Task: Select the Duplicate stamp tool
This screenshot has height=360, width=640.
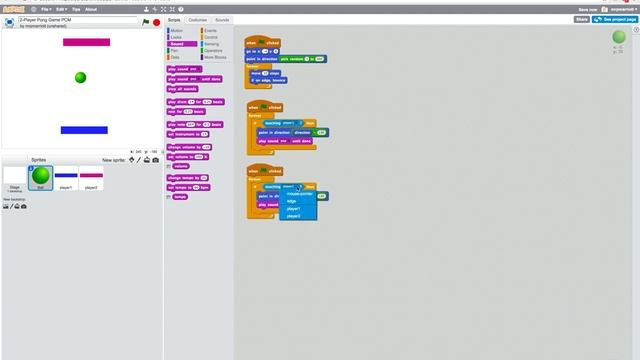Action: (x=146, y=9)
